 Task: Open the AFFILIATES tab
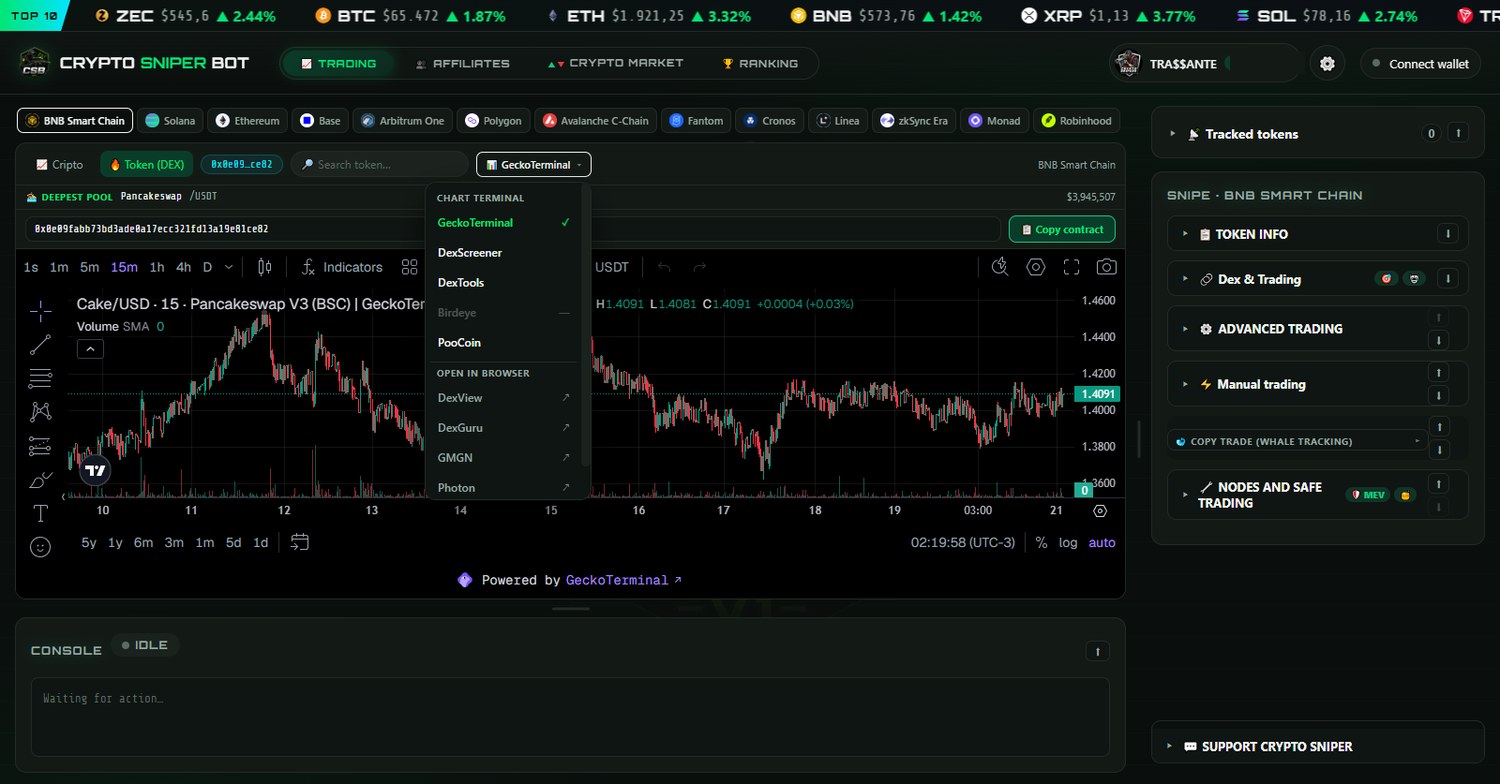coord(462,63)
